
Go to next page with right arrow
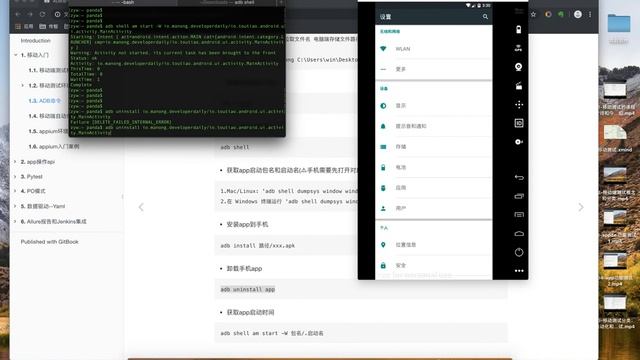coord(581,207)
